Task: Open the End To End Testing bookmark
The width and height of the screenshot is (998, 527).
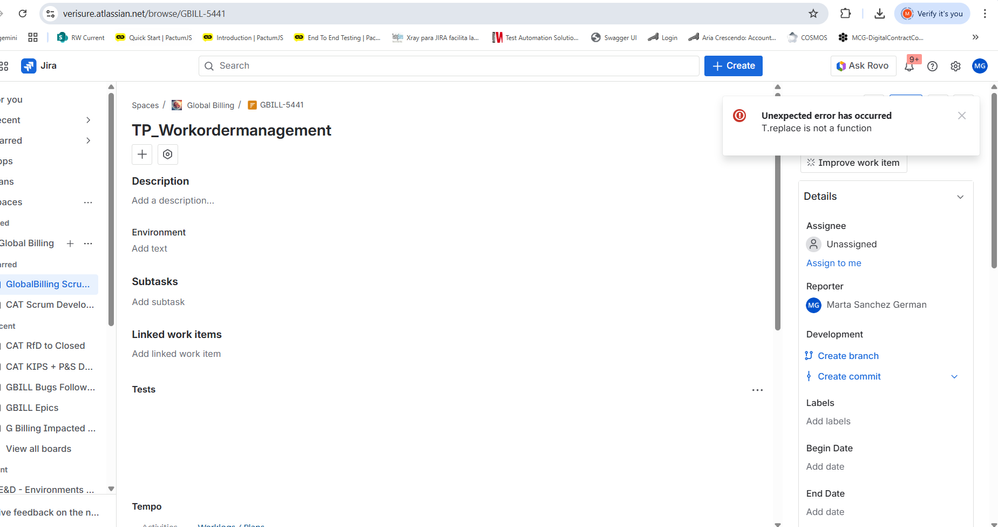Action: point(337,38)
